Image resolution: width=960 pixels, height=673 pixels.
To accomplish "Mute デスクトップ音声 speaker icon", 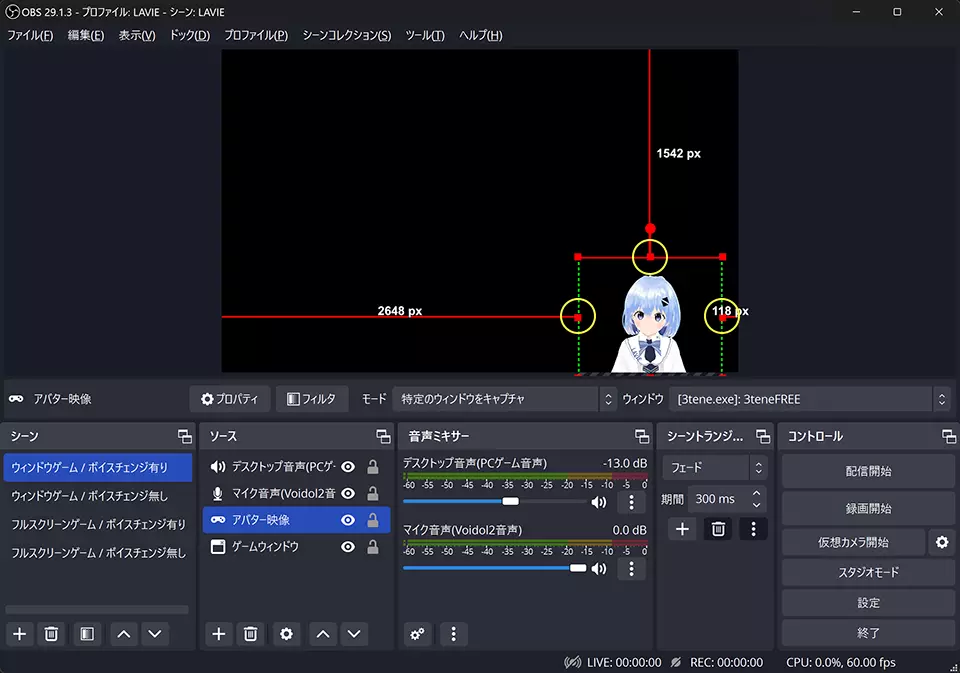I will point(599,502).
